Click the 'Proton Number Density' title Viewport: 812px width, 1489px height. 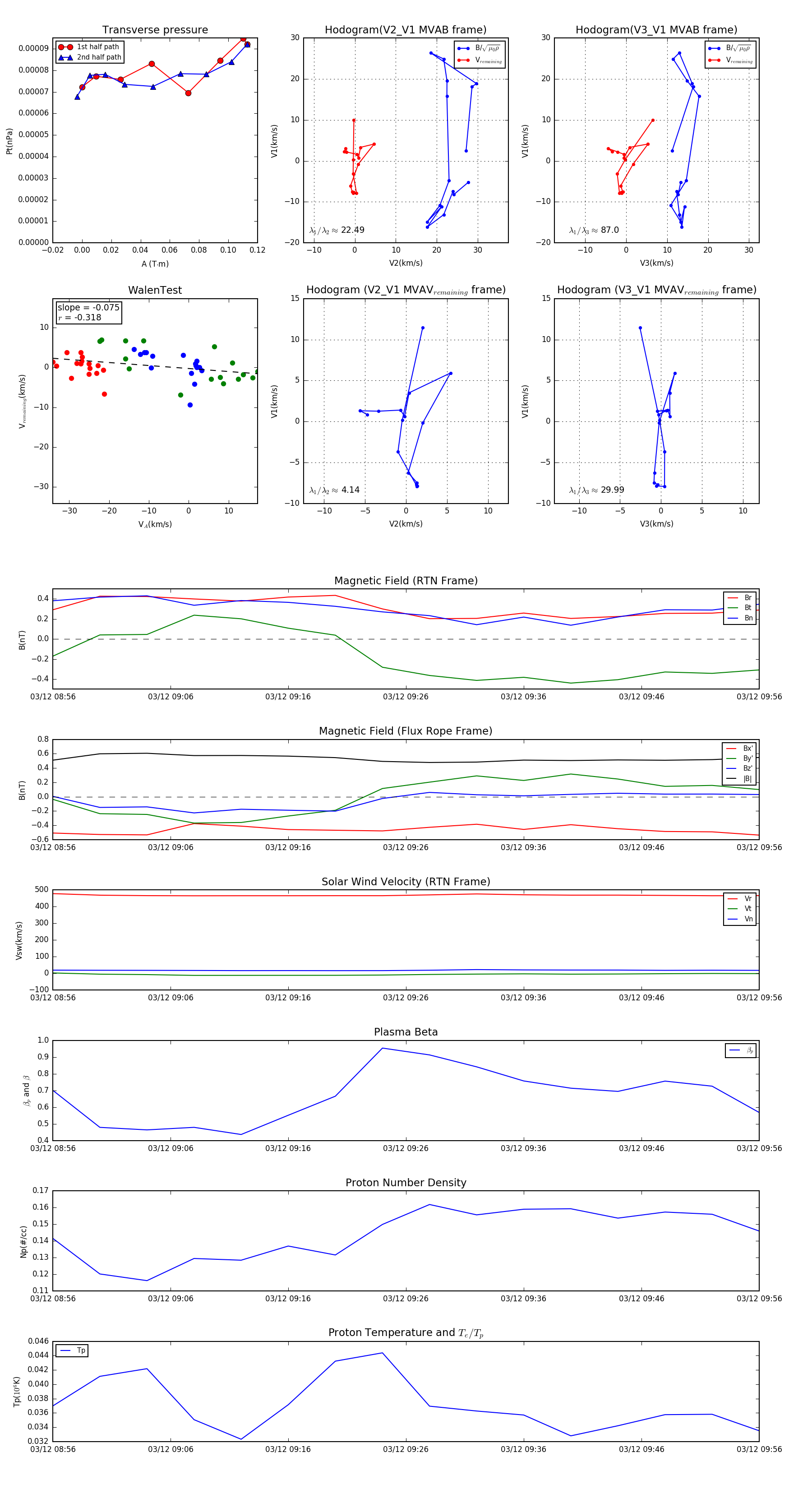[406, 1183]
